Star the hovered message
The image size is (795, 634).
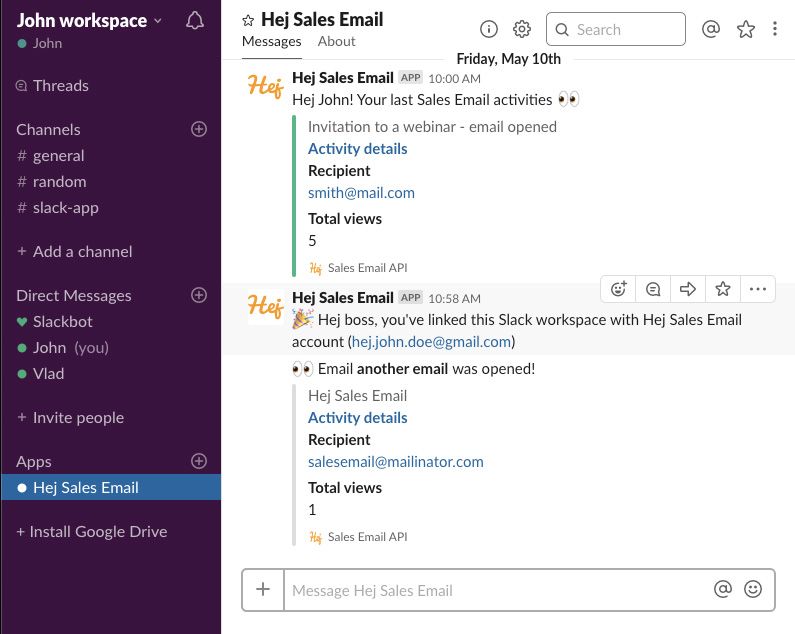(723, 289)
